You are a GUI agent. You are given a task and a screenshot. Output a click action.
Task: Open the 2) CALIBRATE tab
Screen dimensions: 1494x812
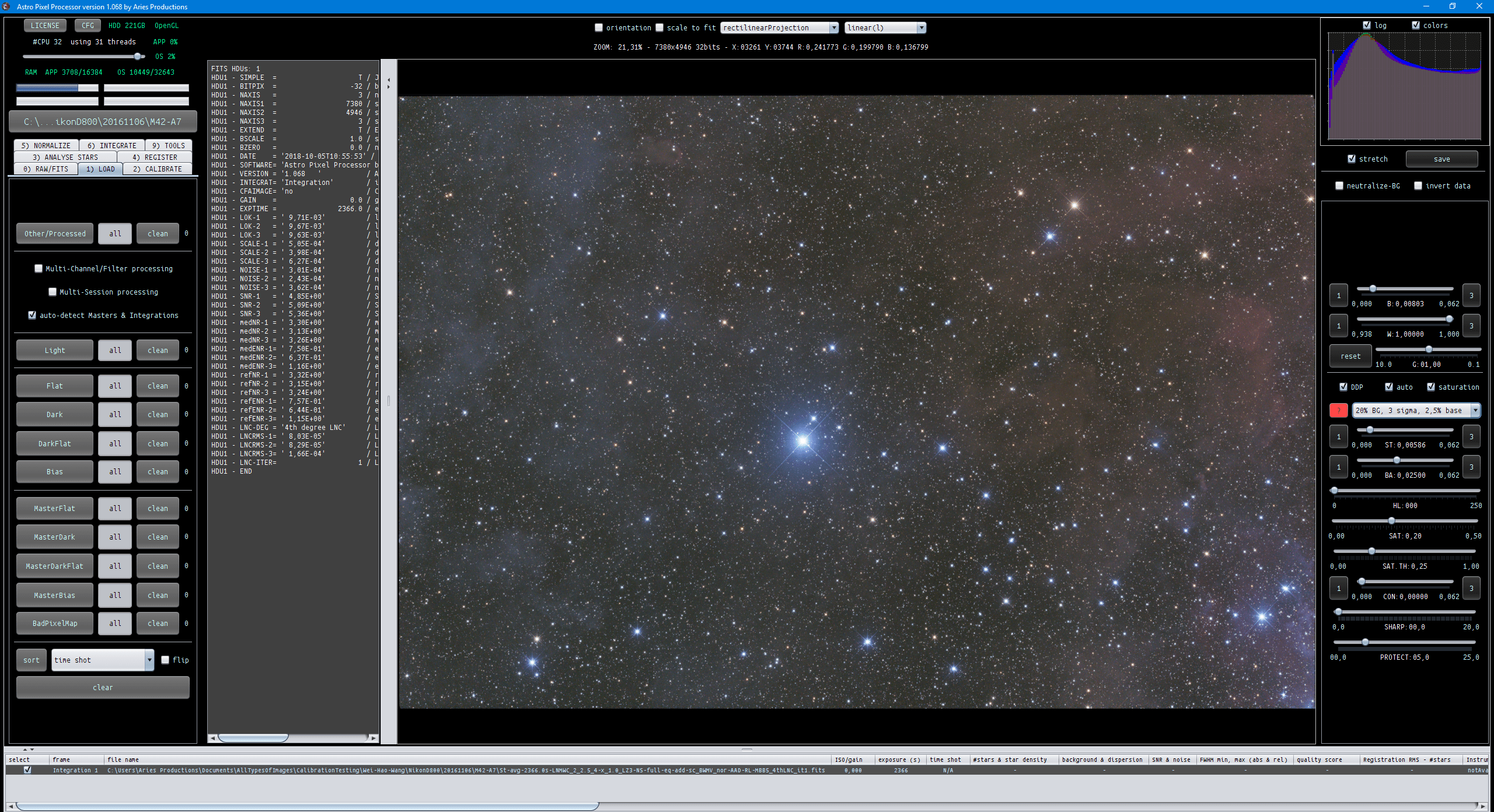158,169
